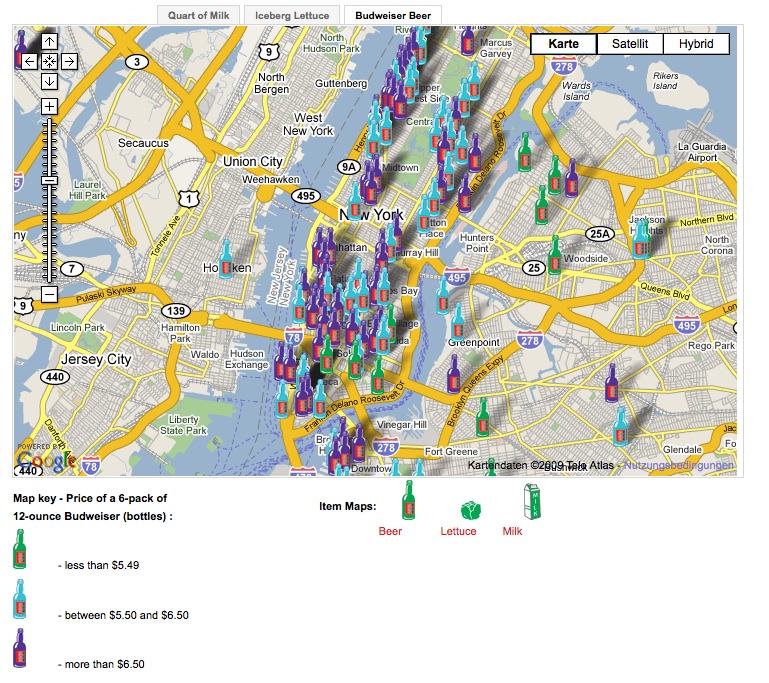Open the Milk carton item map icon

click(x=532, y=501)
